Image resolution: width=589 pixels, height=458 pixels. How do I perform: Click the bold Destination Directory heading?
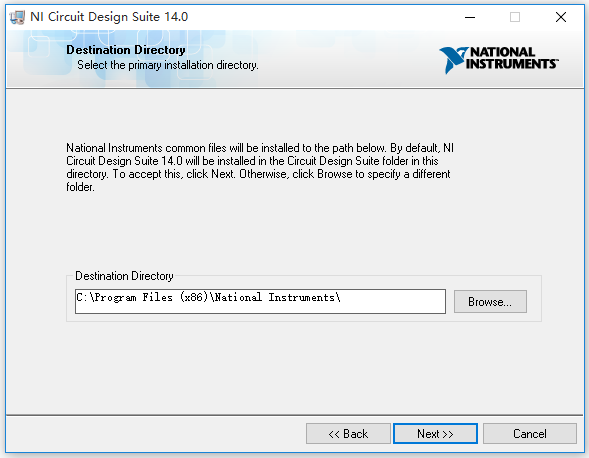click(126, 50)
